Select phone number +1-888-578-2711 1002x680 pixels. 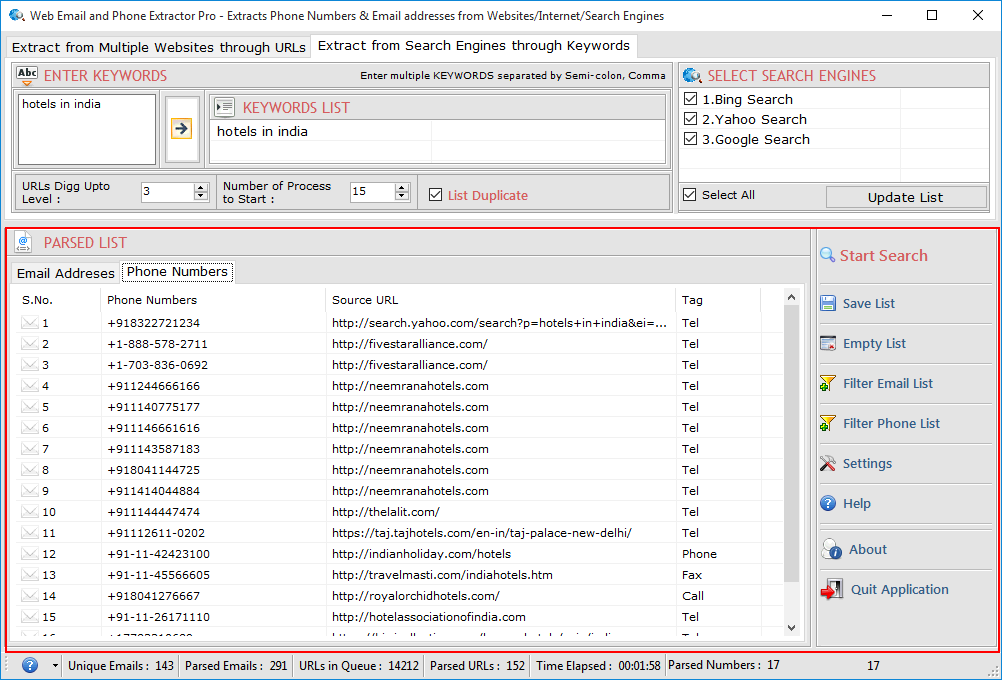pos(157,344)
